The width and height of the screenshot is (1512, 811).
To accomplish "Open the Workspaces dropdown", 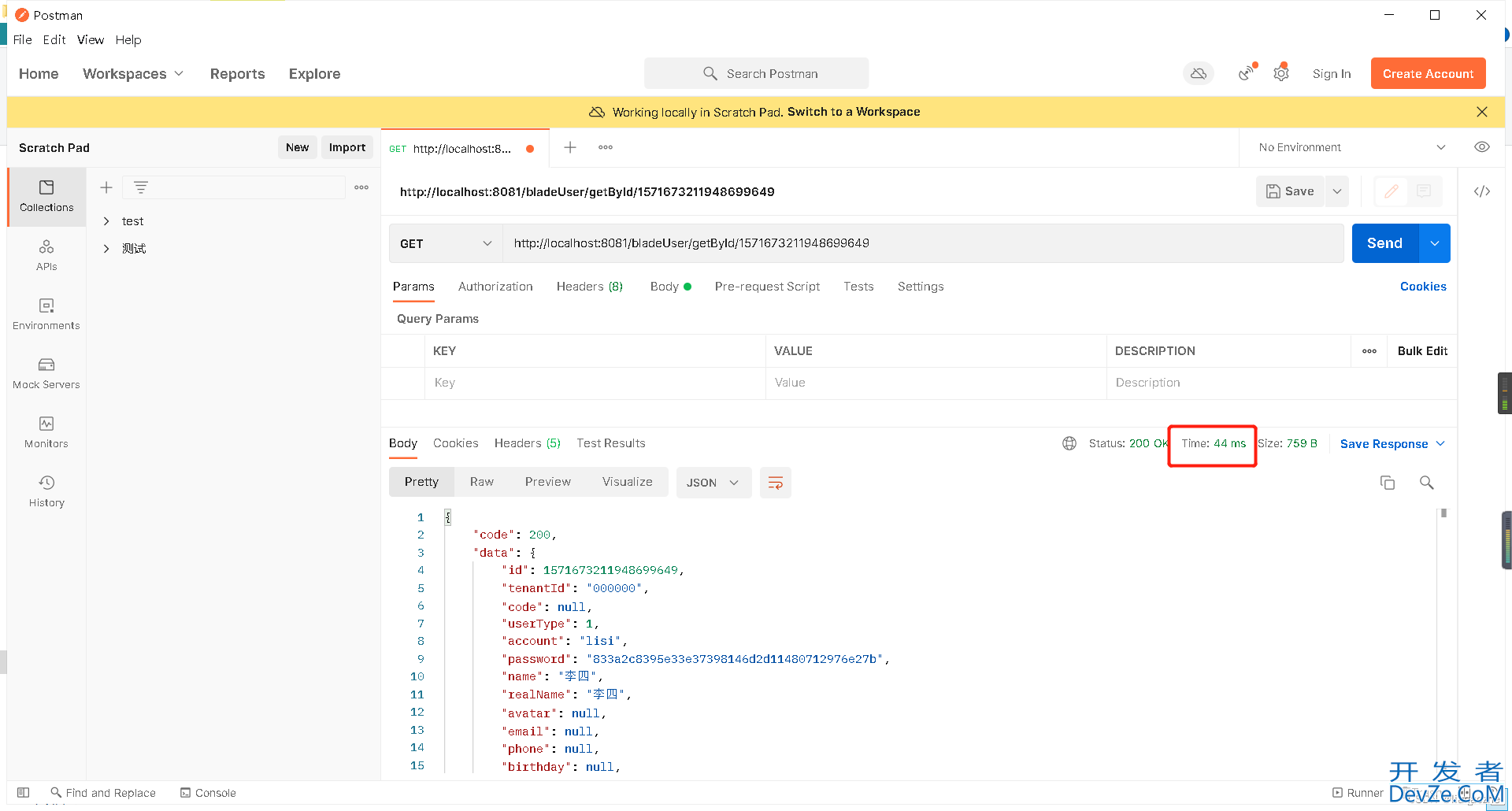I will click(133, 73).
